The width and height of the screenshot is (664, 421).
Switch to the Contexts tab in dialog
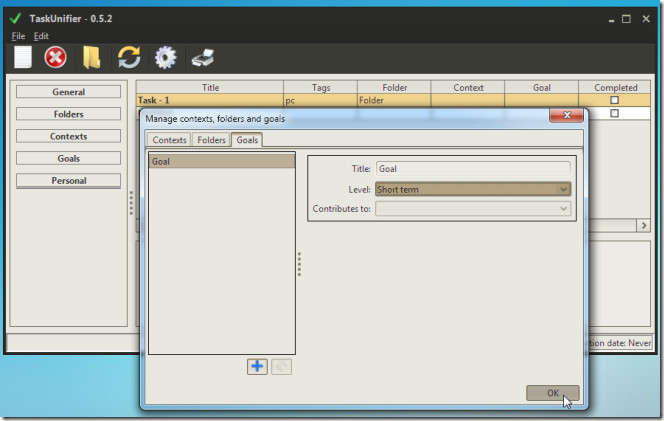[169, 140]
